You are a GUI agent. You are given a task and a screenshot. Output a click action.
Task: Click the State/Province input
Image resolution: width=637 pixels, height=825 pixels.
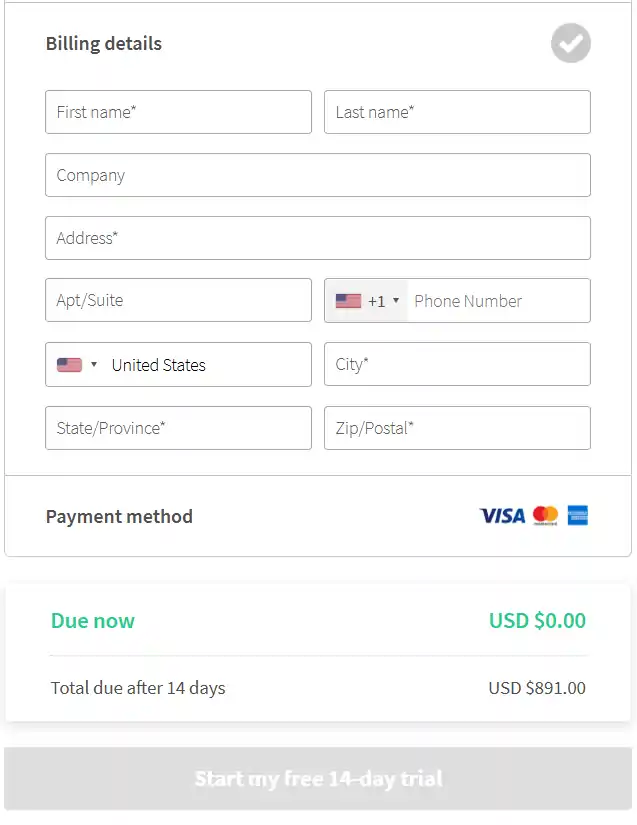point(178,428)
